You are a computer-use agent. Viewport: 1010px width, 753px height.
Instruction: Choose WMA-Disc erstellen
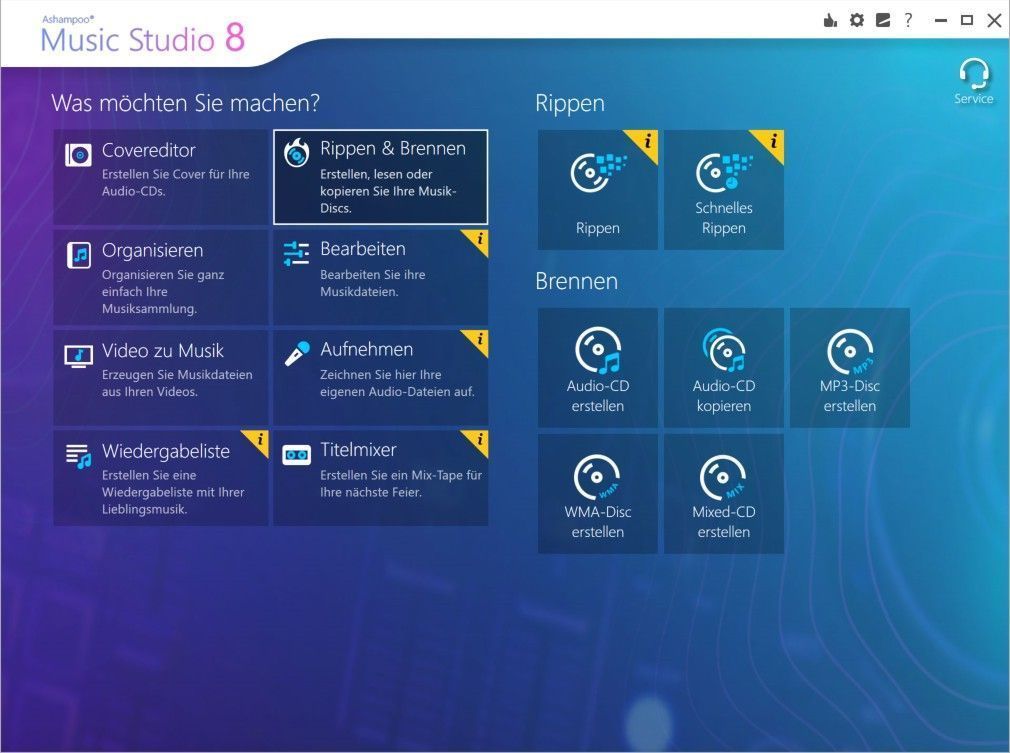click(x=598, y=494)
